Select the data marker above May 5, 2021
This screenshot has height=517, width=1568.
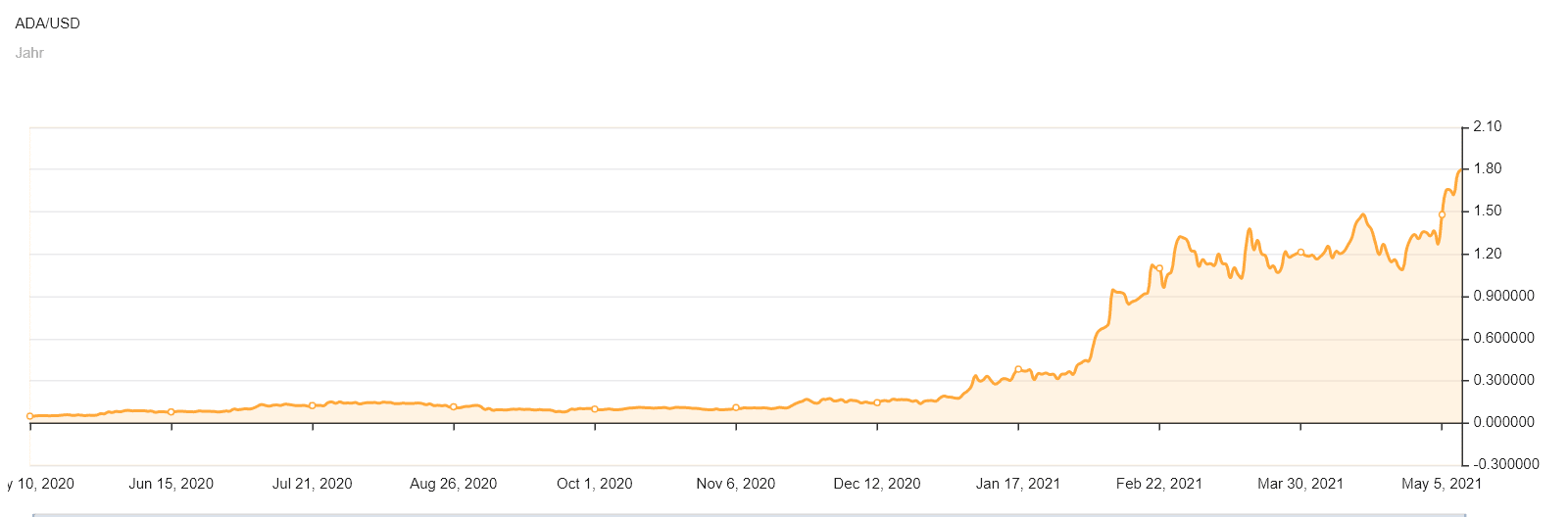[x=1442, y=214]
